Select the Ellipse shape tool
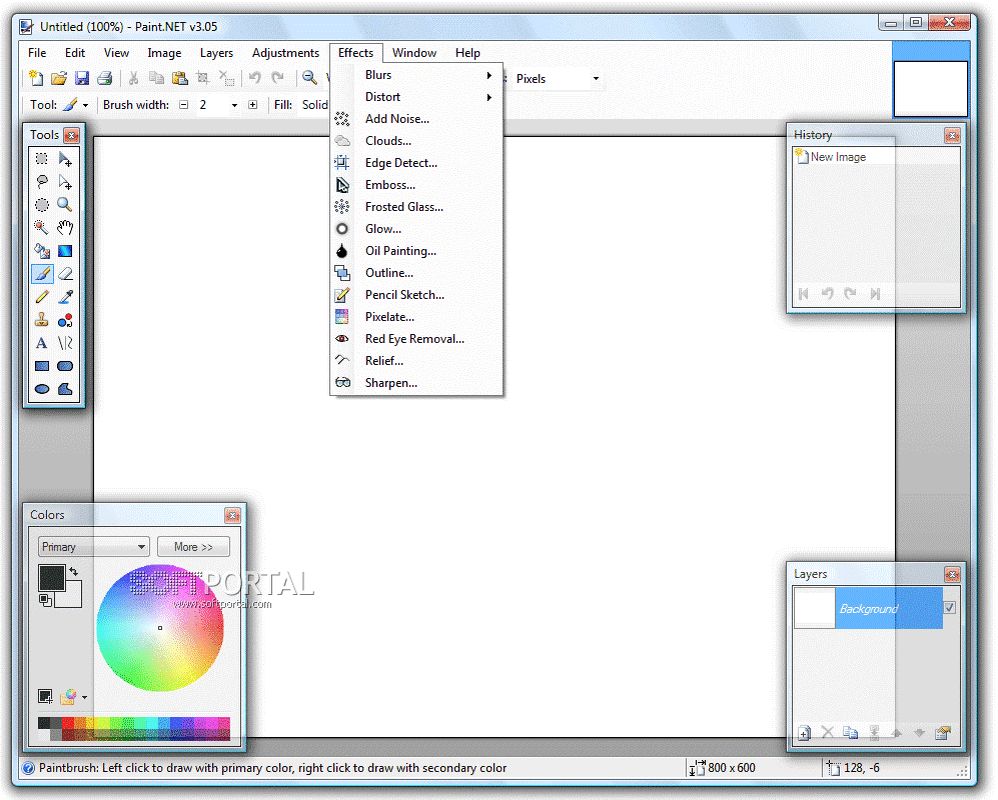998x800 pixels. 42,389
